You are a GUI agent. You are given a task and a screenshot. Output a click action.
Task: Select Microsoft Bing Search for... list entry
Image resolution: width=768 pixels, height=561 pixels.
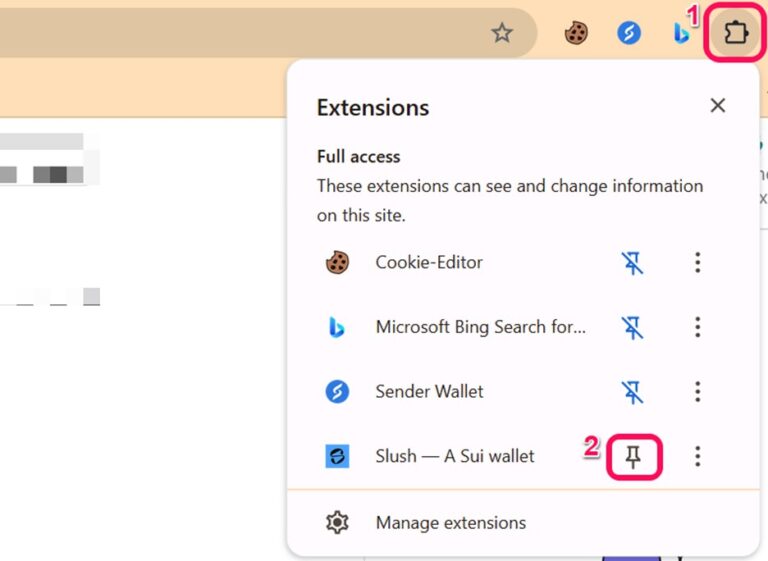coord(480,327)
